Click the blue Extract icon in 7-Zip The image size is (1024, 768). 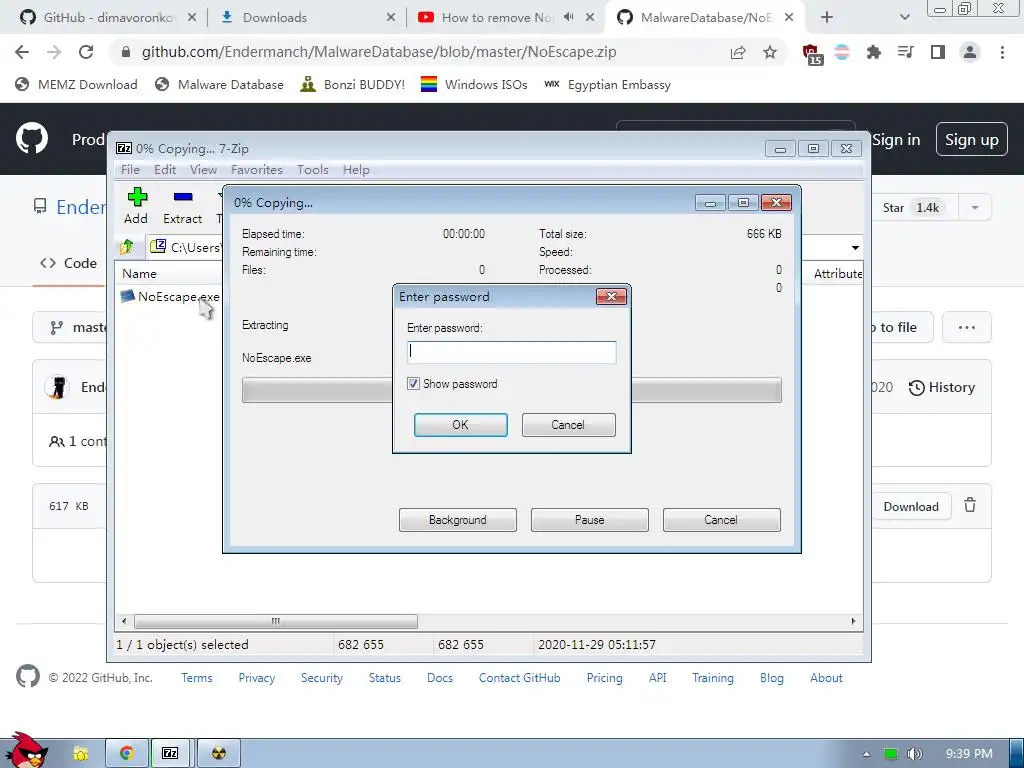[x=183, y=197]
